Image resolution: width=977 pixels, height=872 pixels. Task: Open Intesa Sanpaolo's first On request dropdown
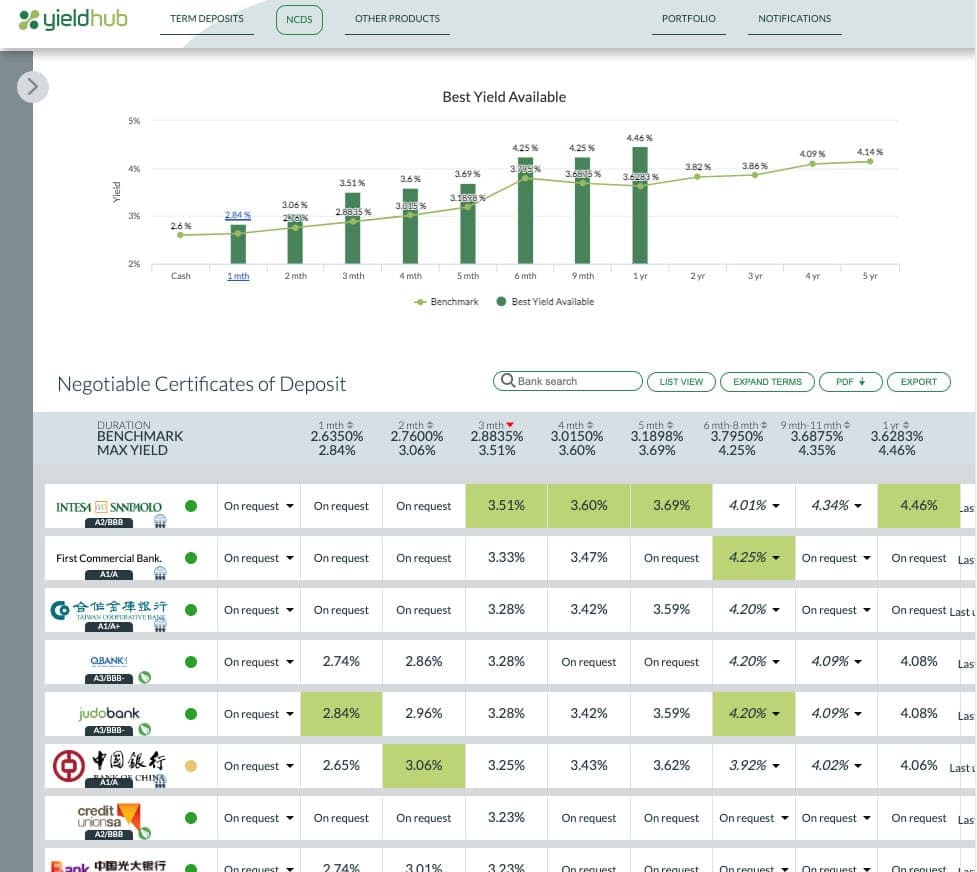(x=259, y=506)
